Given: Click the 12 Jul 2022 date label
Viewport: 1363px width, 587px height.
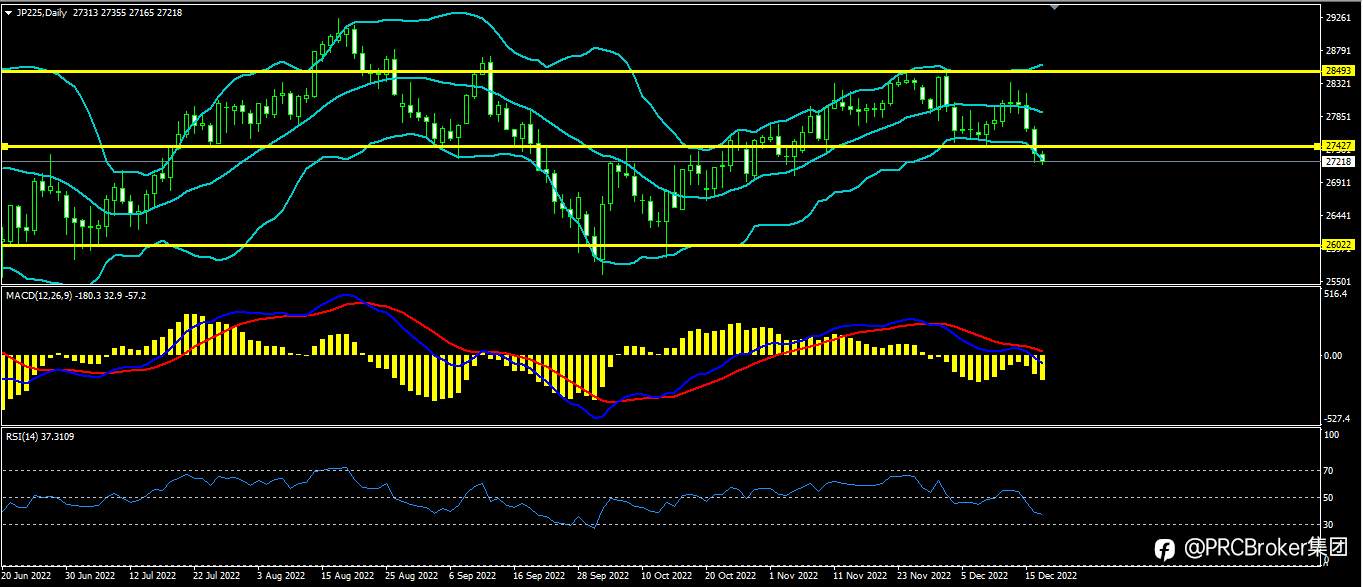Looking at the screenshot, I should pyautogui.click(x=154, y=576).
